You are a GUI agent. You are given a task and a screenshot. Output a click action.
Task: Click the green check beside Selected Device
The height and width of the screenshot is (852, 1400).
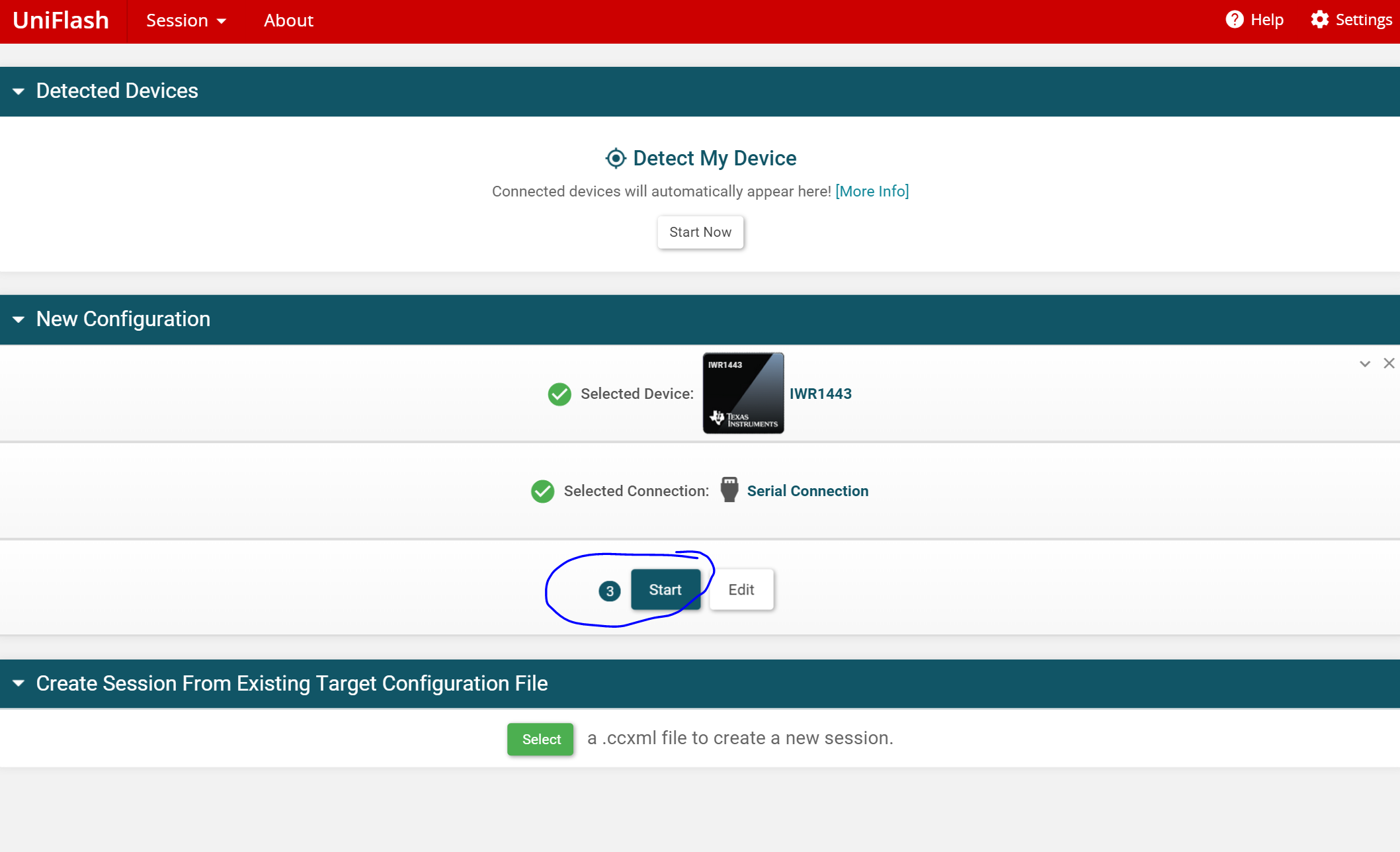pyautogui.click(x=559, y=394)
